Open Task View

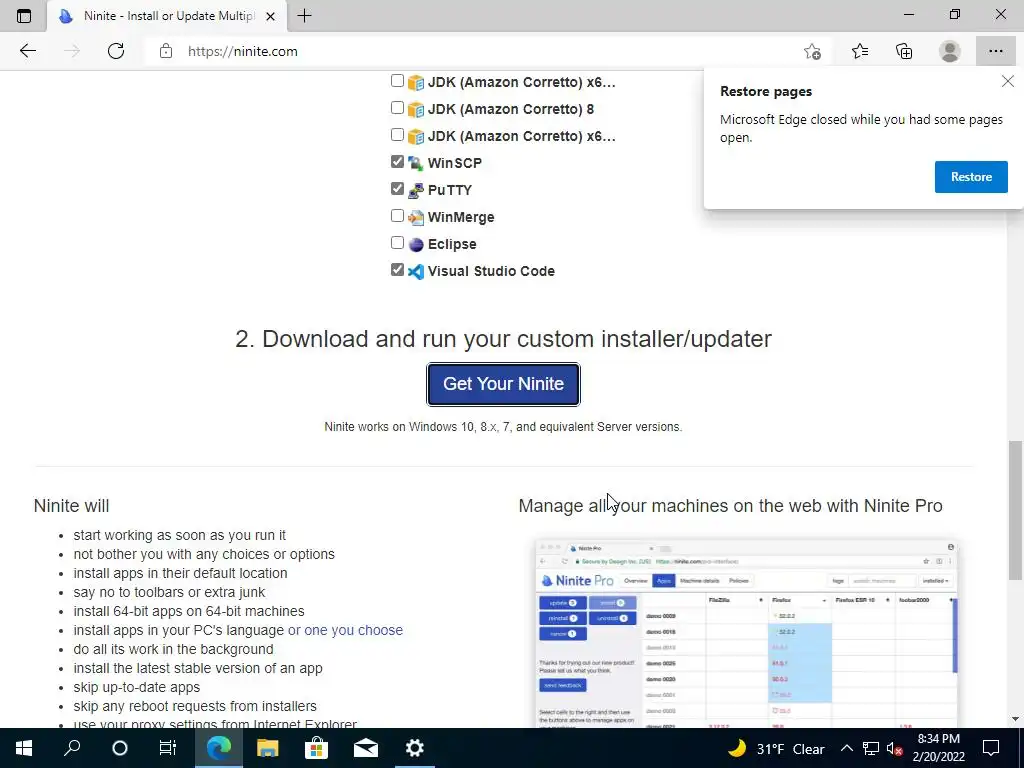click(168, 748)
